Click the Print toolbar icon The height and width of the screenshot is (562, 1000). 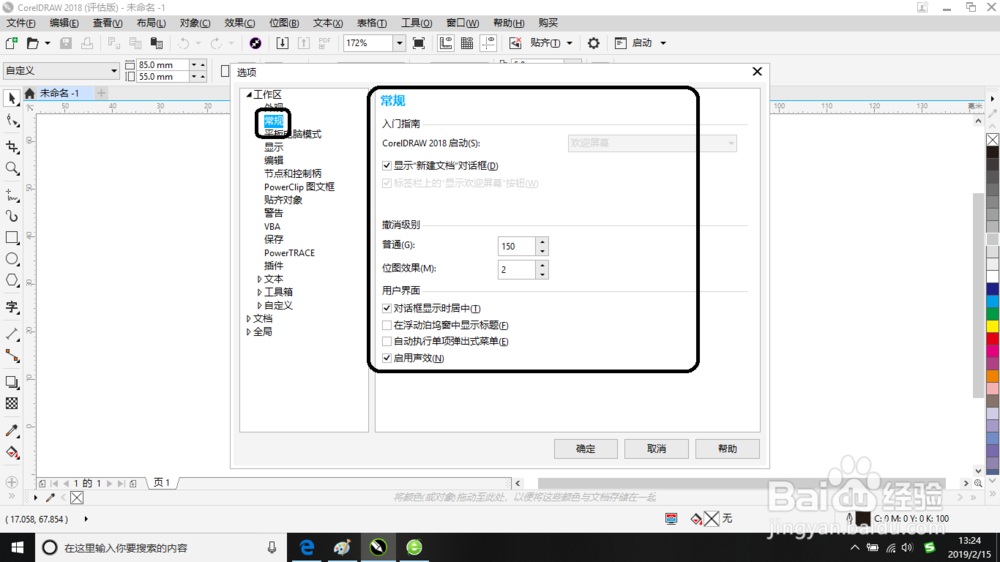click(x=87, y=43)
